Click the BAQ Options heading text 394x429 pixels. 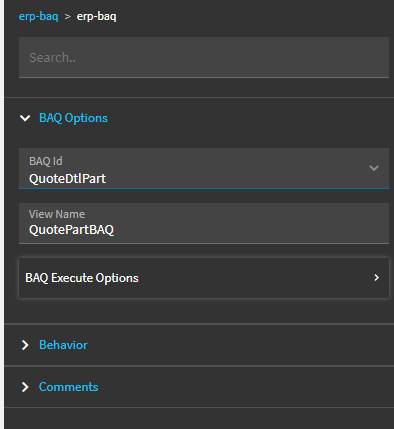[x=73, y=118]
